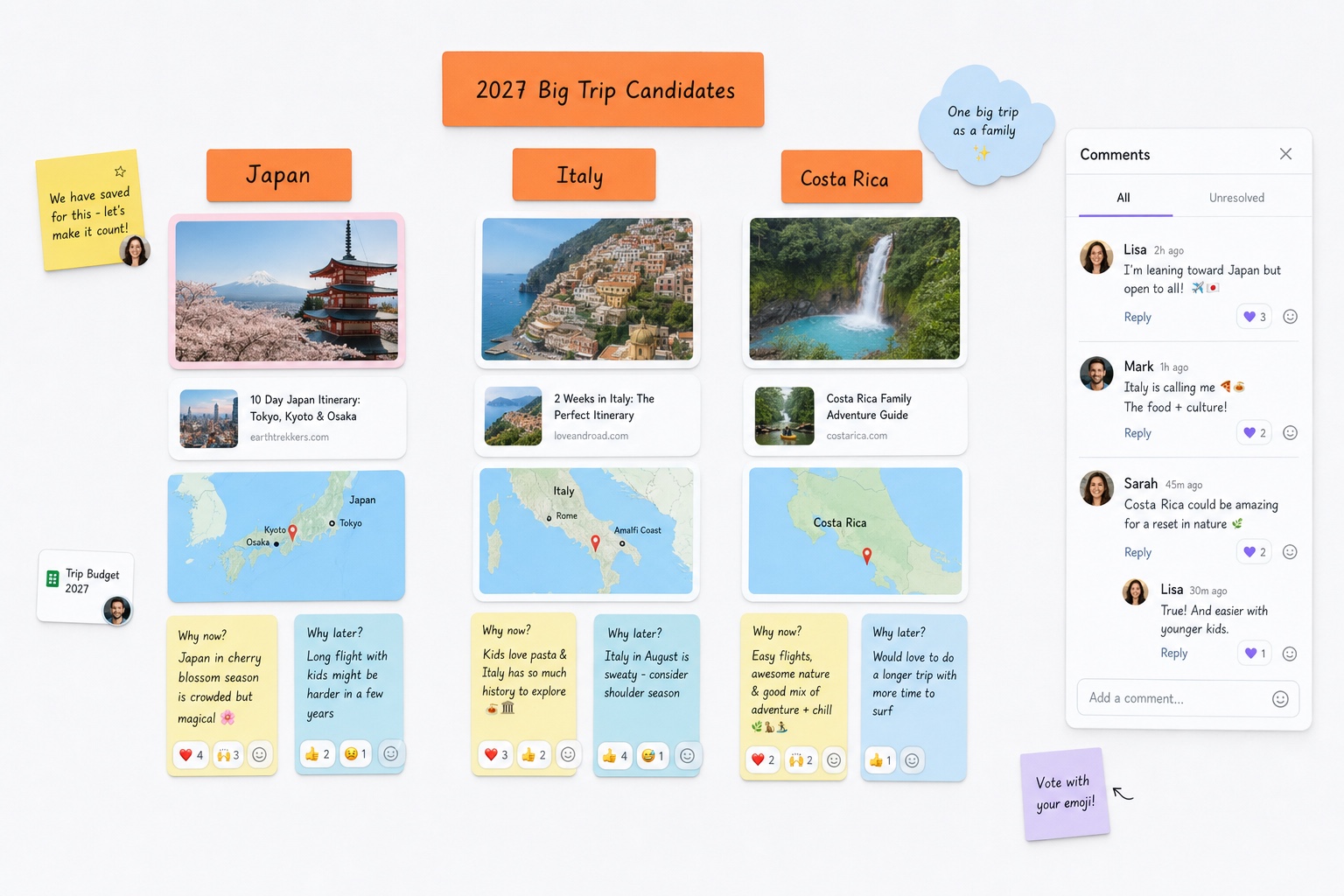Click the red pin on Costa Rica map
1344x896 pixels.
[867, 556]
